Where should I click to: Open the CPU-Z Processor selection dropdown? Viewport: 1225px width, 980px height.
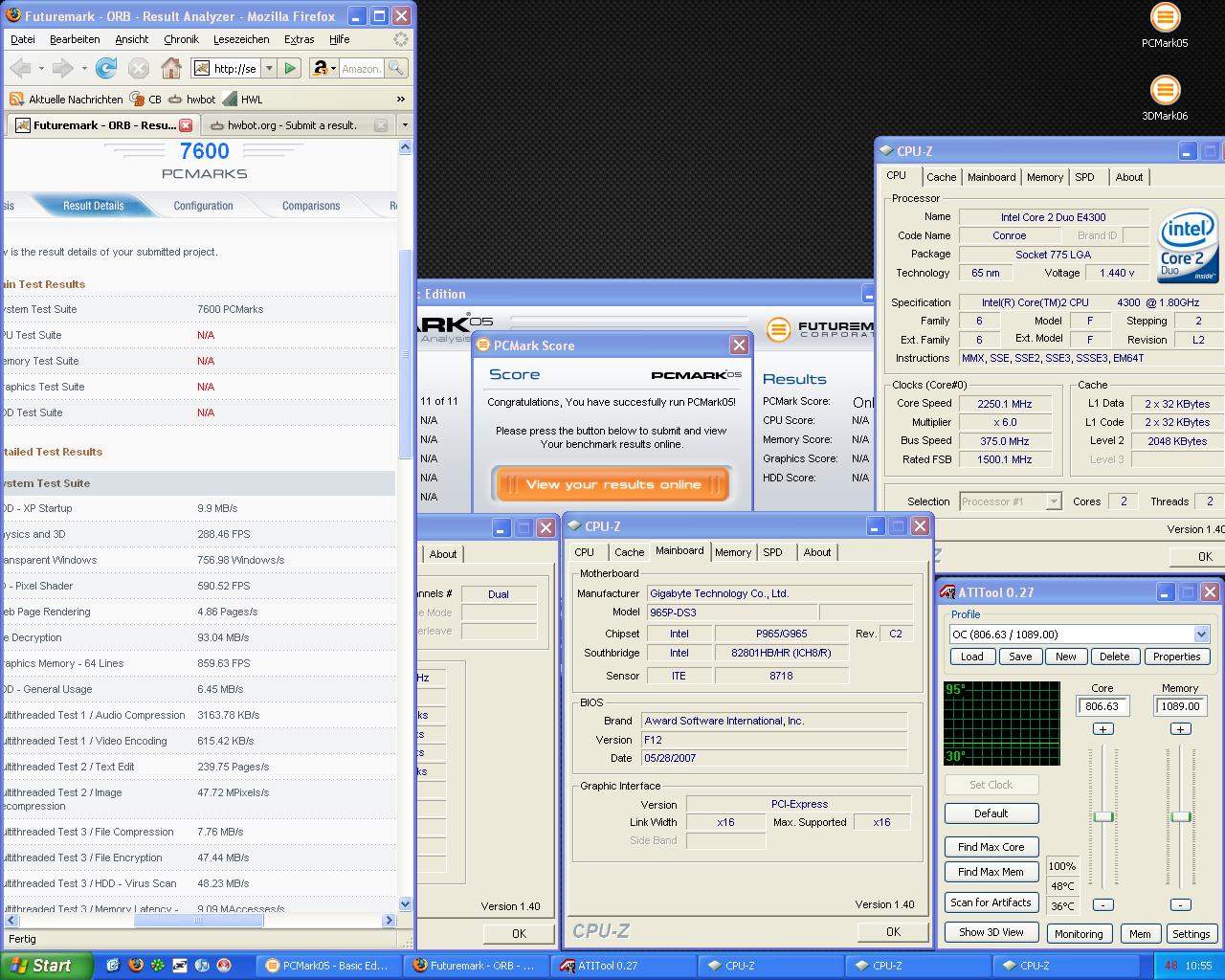(1053, 501)
